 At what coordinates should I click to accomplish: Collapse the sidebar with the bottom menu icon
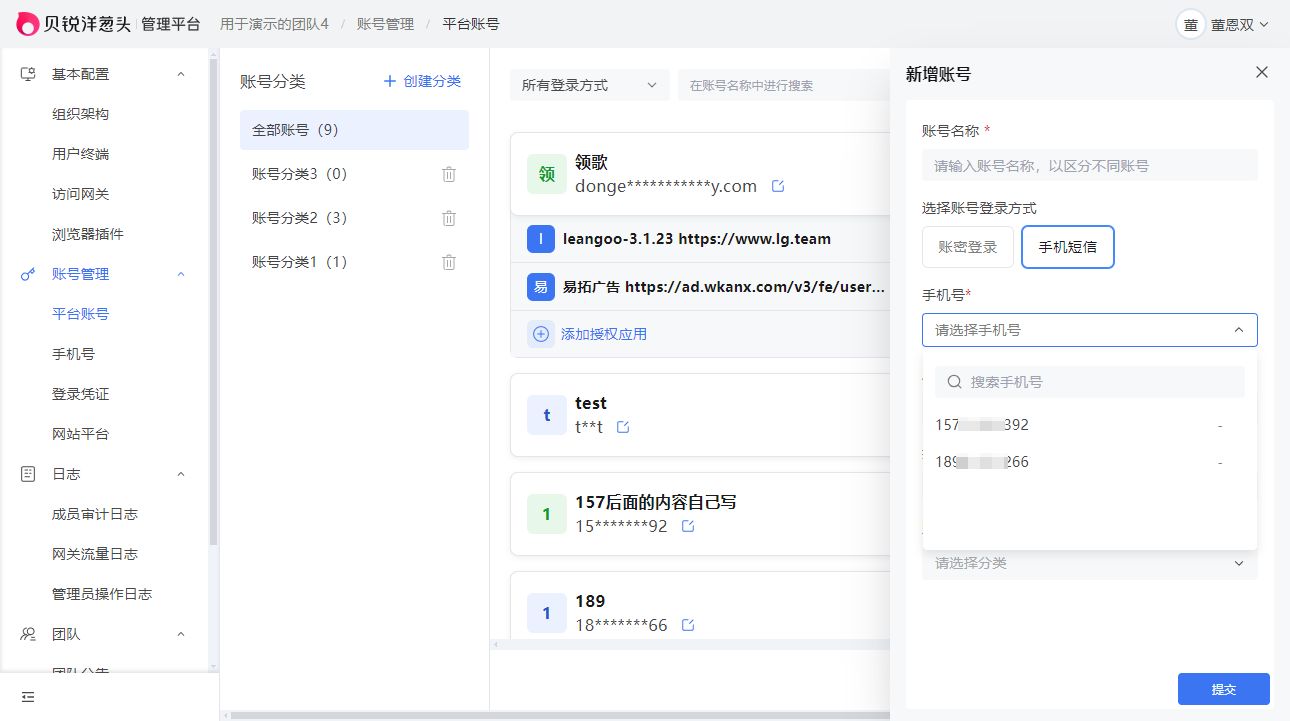point(28,697)
